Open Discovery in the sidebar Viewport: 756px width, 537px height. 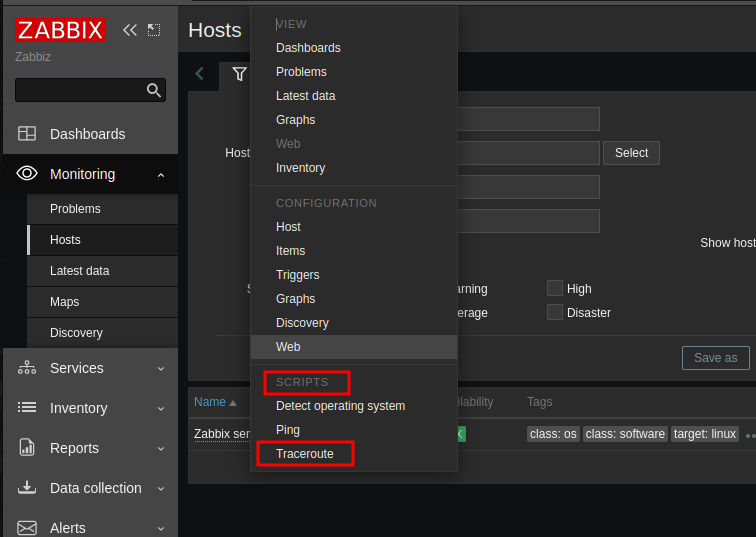102,333
